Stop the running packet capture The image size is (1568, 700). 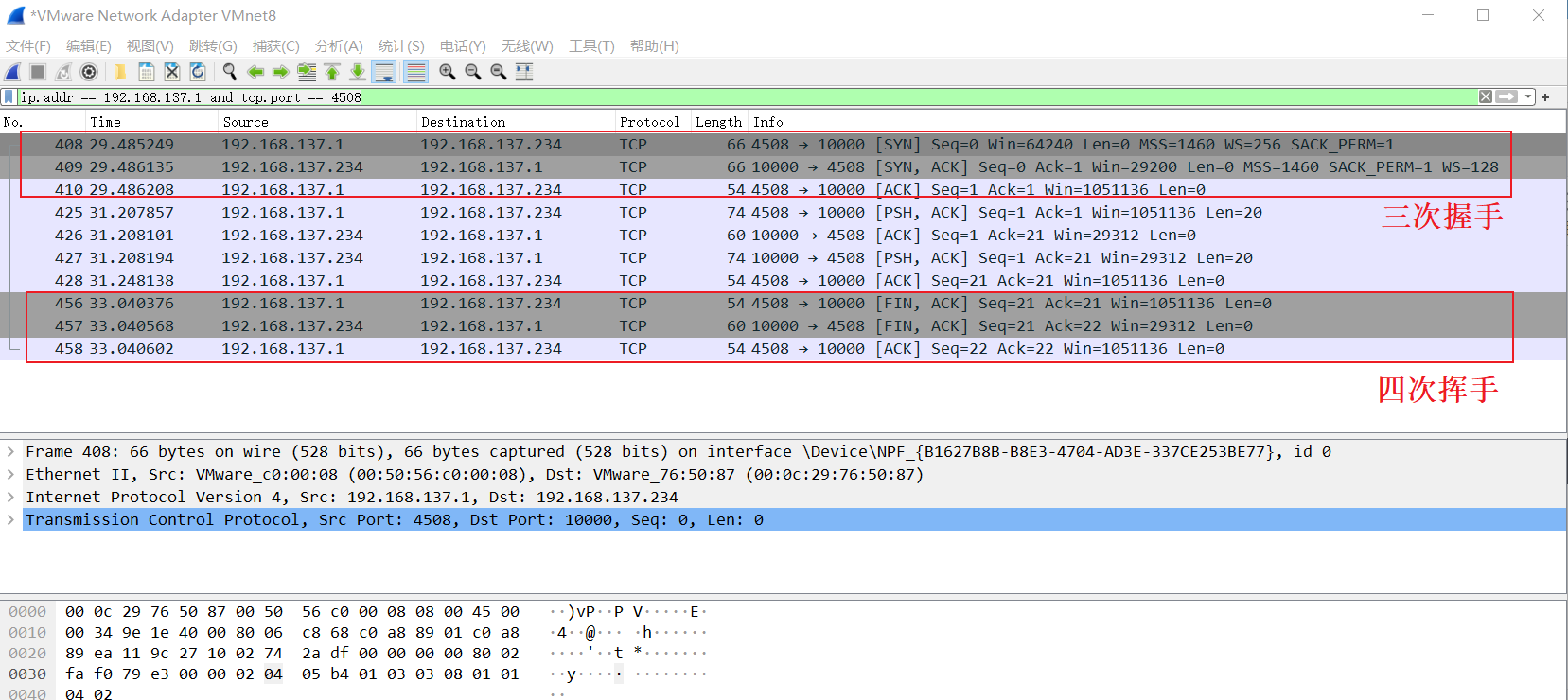coord(38,72)
